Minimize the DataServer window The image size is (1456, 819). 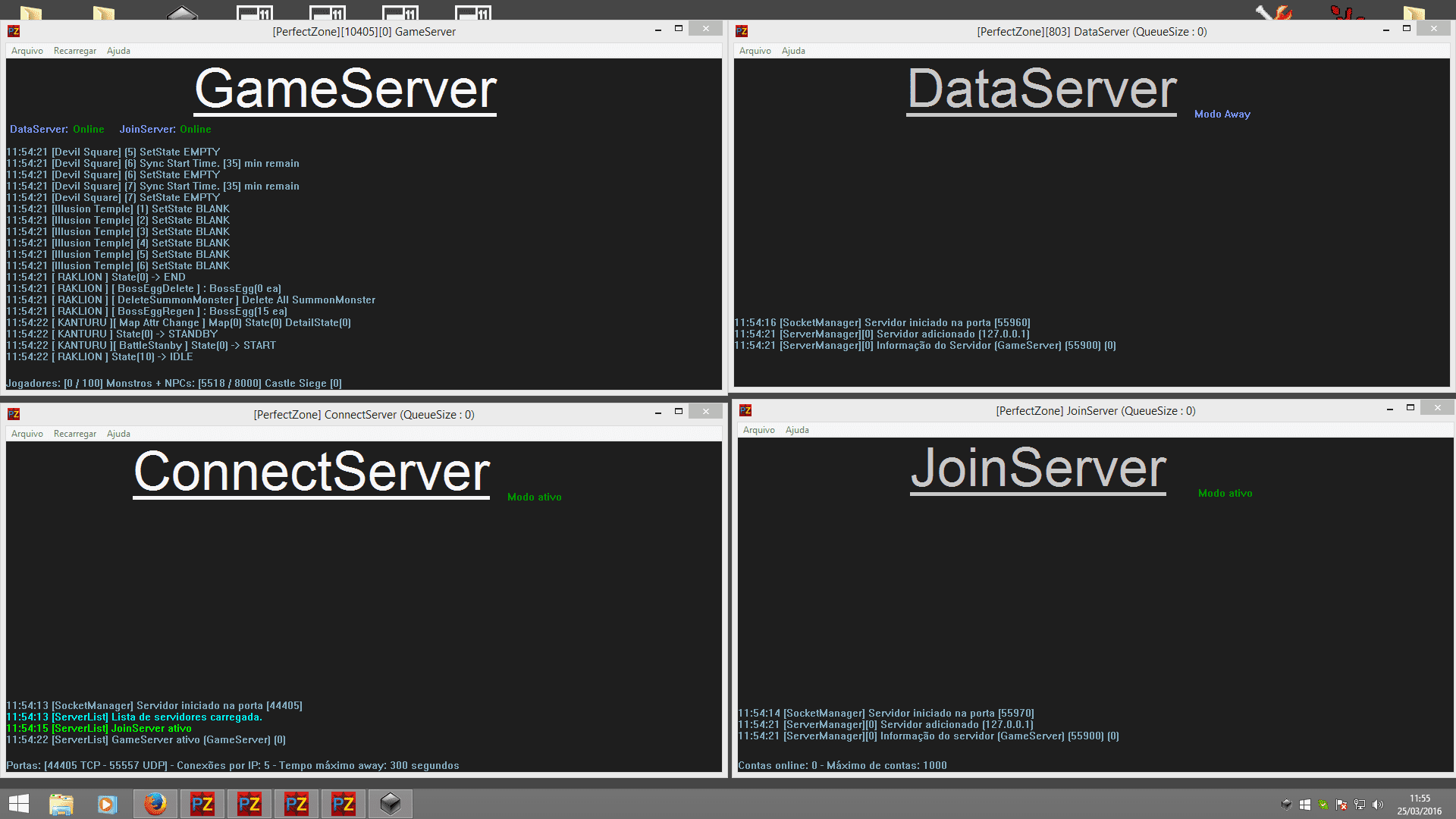click(1385, 29)
